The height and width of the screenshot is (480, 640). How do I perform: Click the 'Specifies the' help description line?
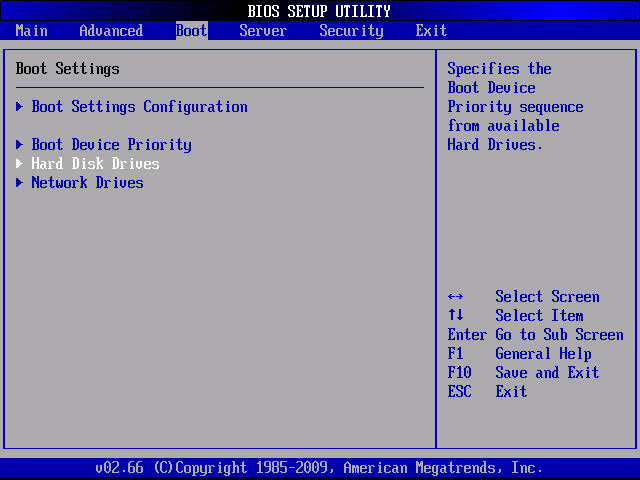point(499,69)
